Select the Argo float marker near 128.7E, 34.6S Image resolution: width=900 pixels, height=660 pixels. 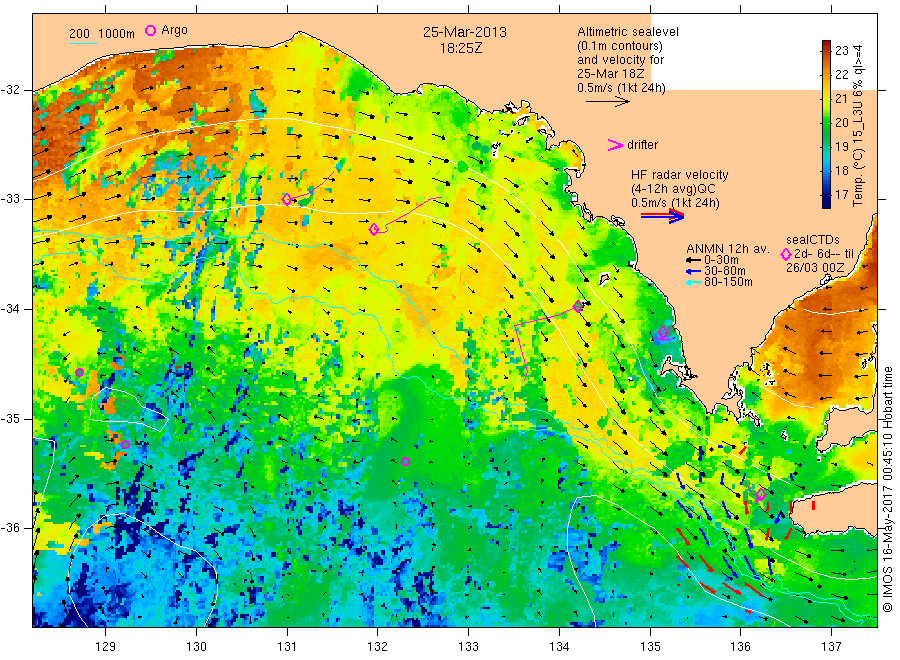point(79,372)
